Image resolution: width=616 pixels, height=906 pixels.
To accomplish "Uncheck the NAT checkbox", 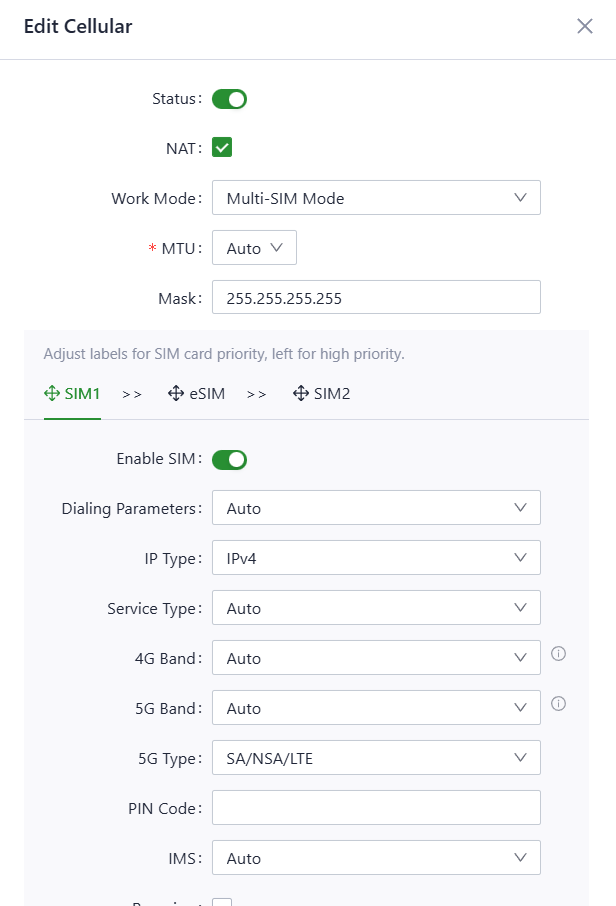I will click(222, 148).
